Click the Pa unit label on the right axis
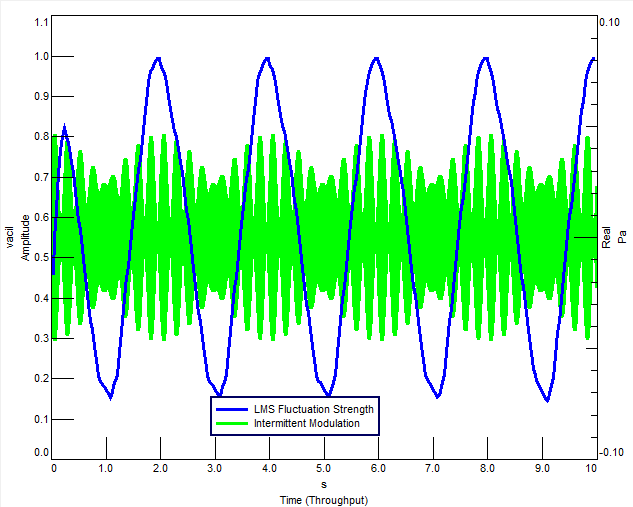633x507 pixels. pyautogui.click(x=621, y=237)
